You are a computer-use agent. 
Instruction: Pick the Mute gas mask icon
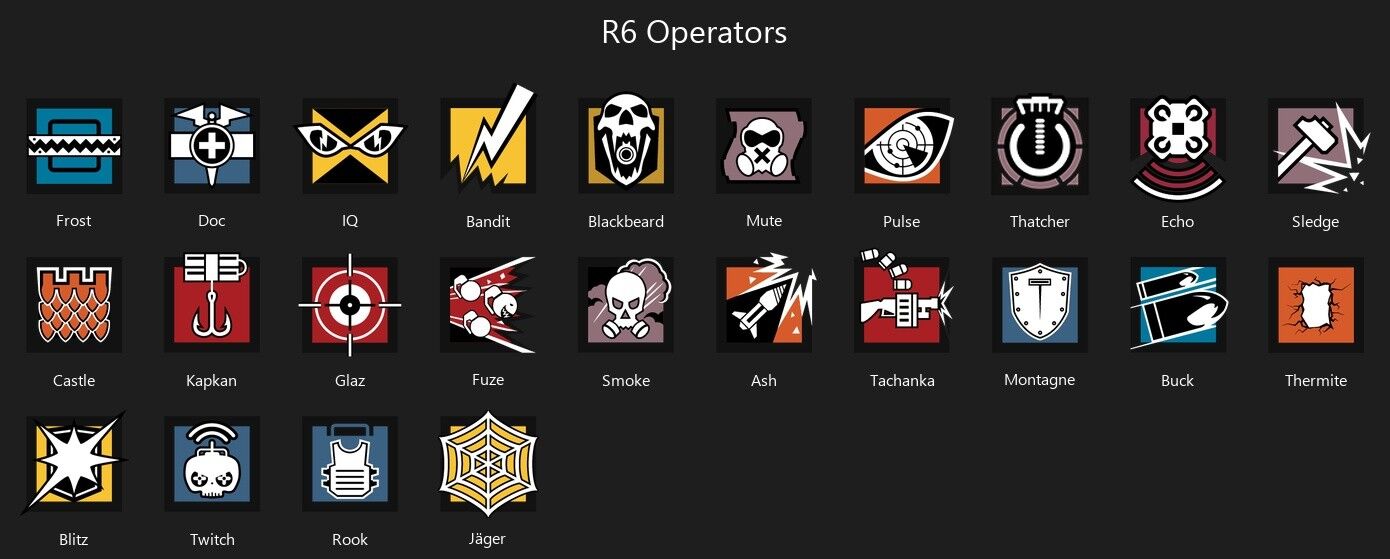[764, 146]
